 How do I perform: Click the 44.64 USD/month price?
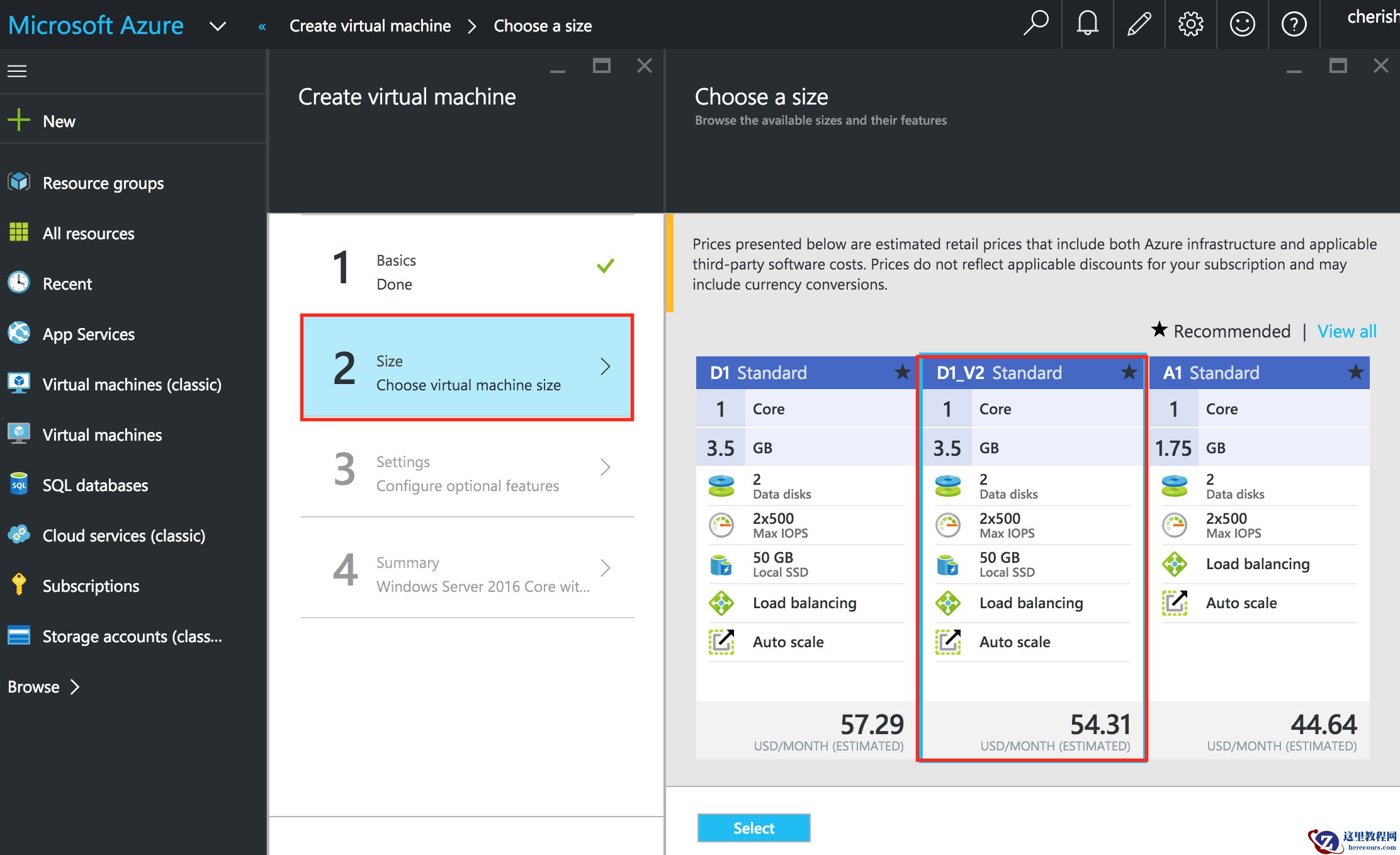pyautogui.click(x=1323, y=724)
